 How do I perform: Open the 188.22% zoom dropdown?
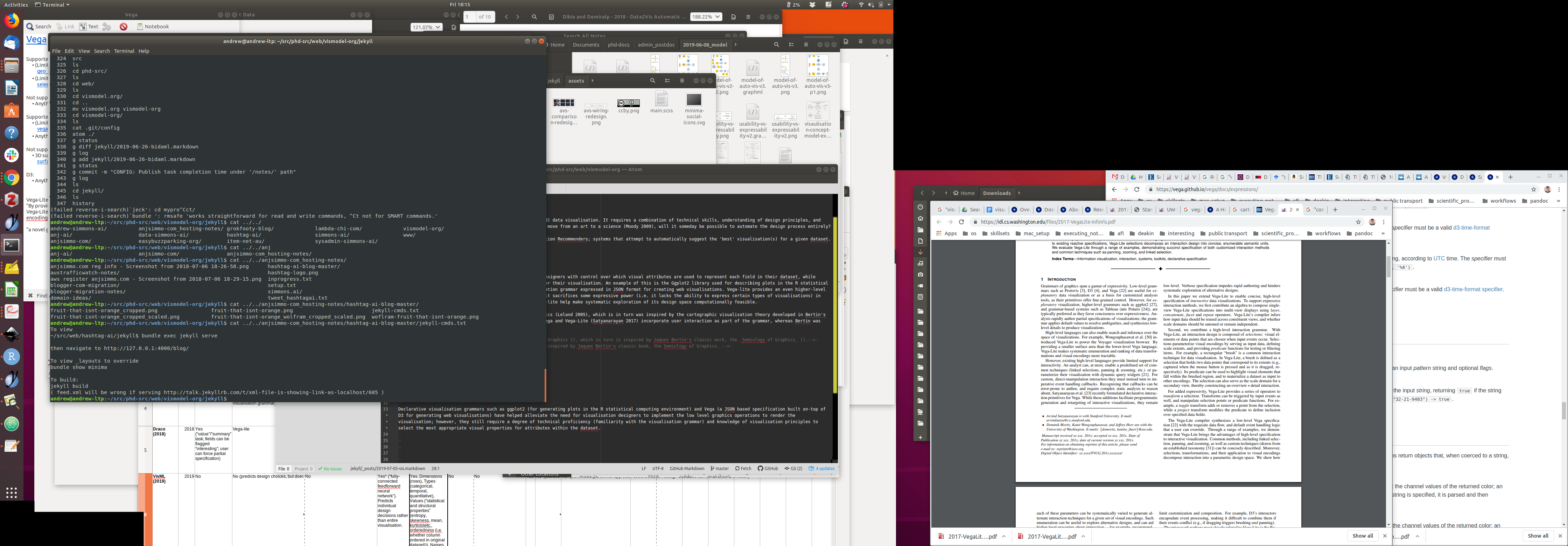point(706,17)
